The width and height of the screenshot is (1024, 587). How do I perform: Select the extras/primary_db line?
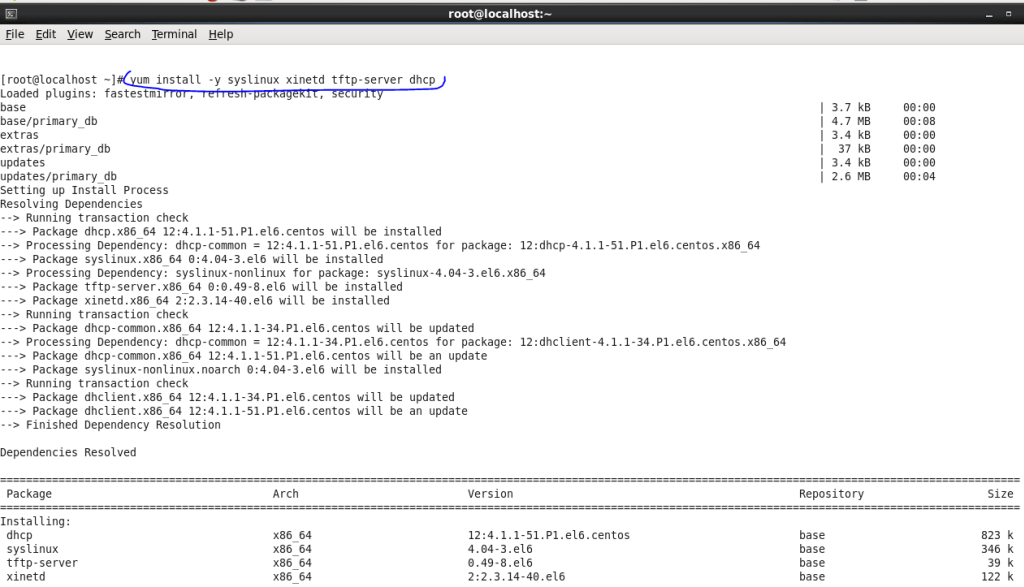click(55, 149)
